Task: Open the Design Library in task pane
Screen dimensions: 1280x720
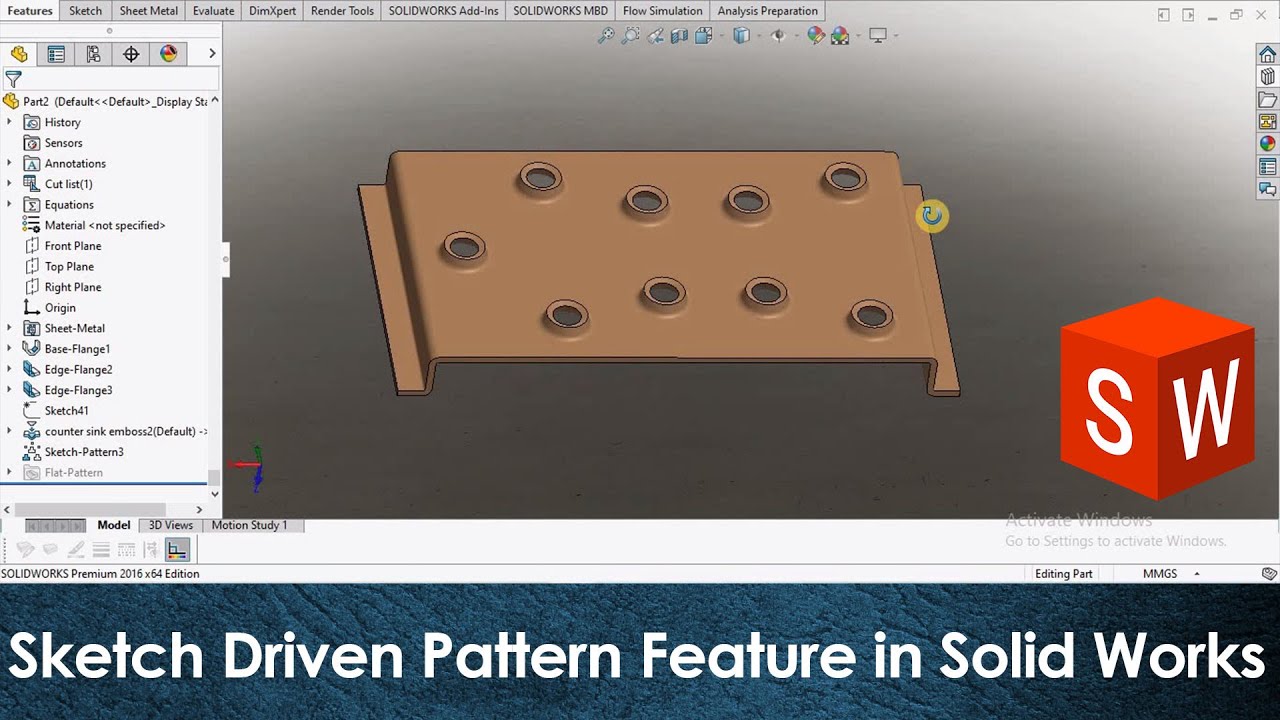Action: (x=1267, y=77)
